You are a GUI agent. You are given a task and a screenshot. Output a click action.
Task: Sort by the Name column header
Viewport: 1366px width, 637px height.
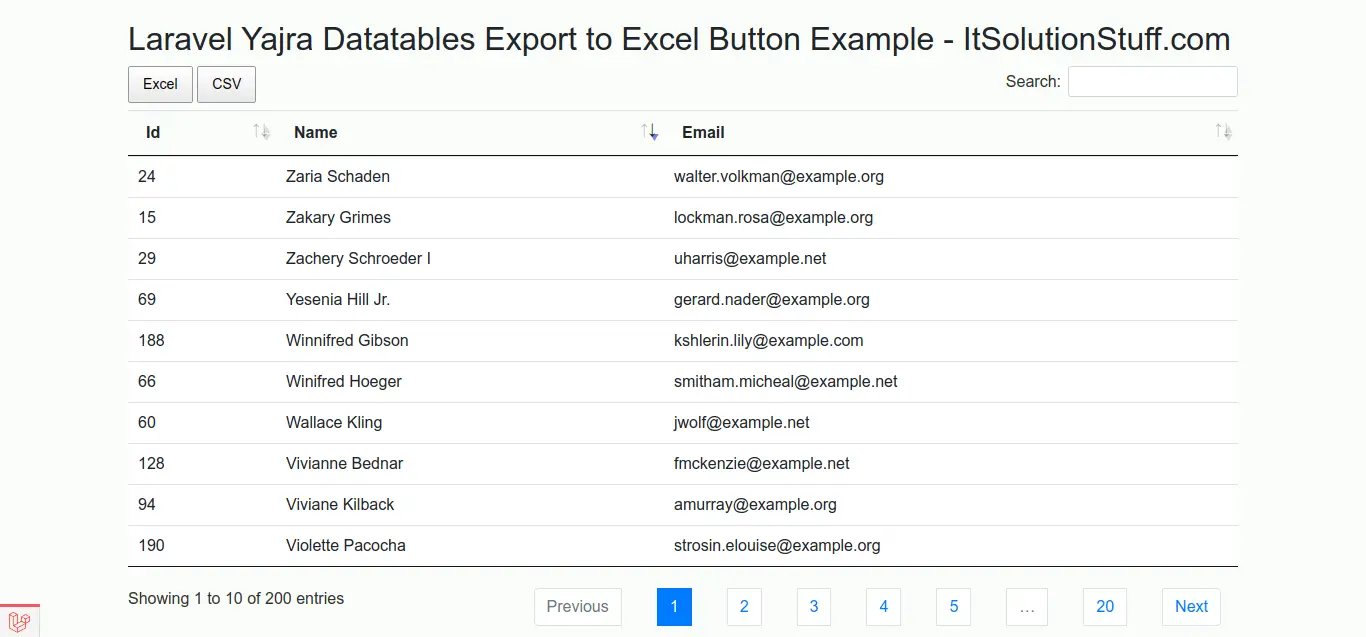coord(316,132)
